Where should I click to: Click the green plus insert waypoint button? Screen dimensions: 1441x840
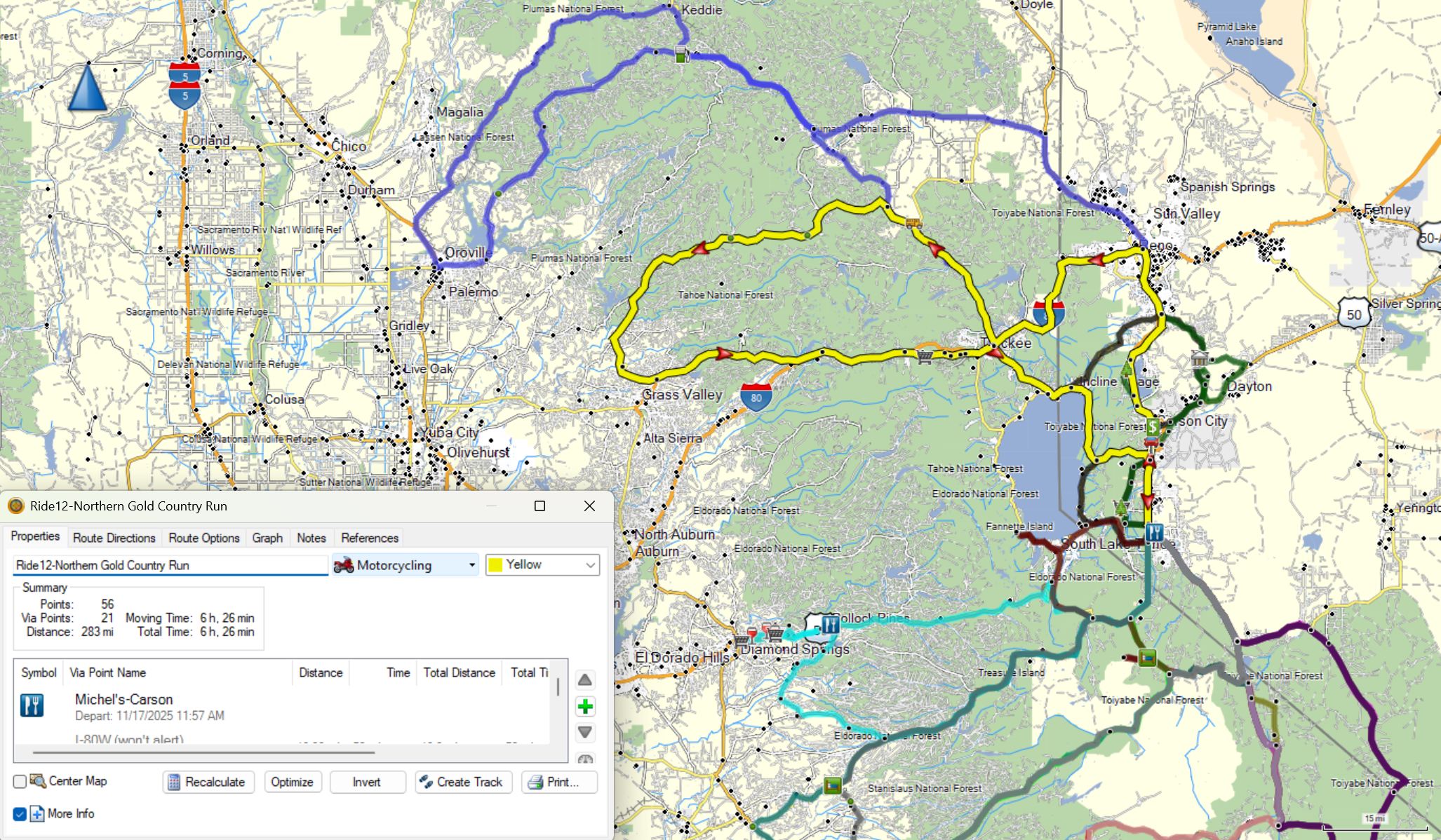585,706
